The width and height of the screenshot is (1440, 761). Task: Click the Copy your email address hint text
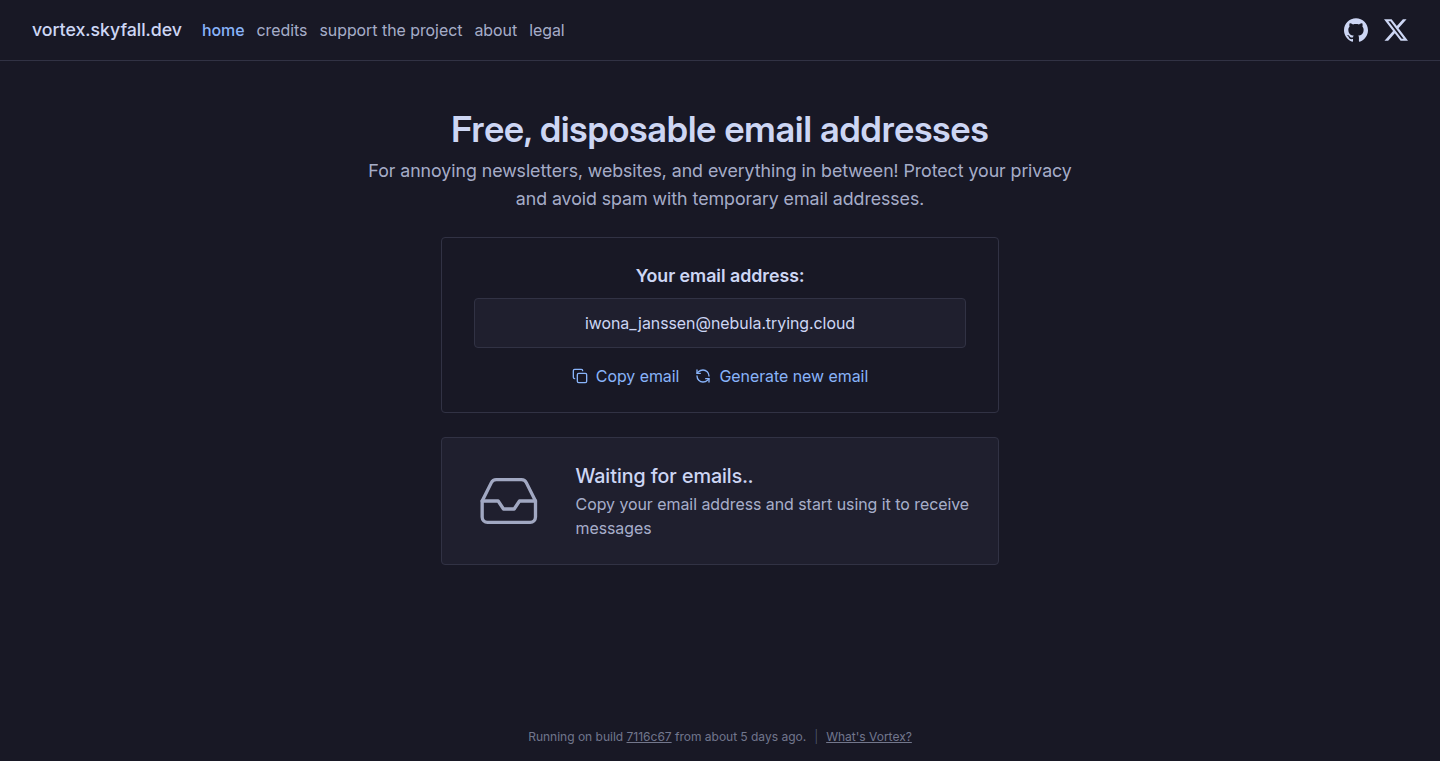(772, 516)
